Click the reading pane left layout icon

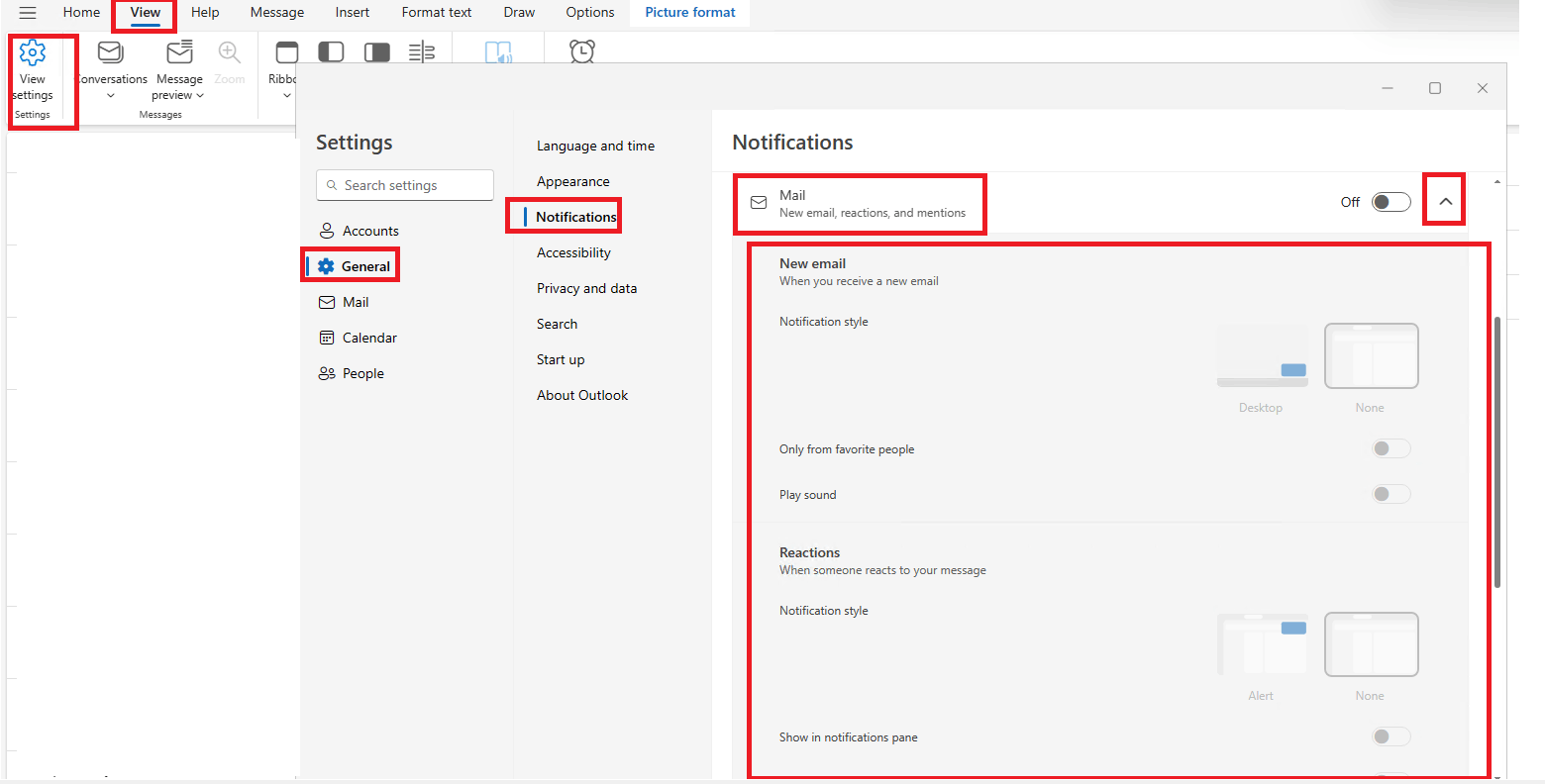[331, 50]
